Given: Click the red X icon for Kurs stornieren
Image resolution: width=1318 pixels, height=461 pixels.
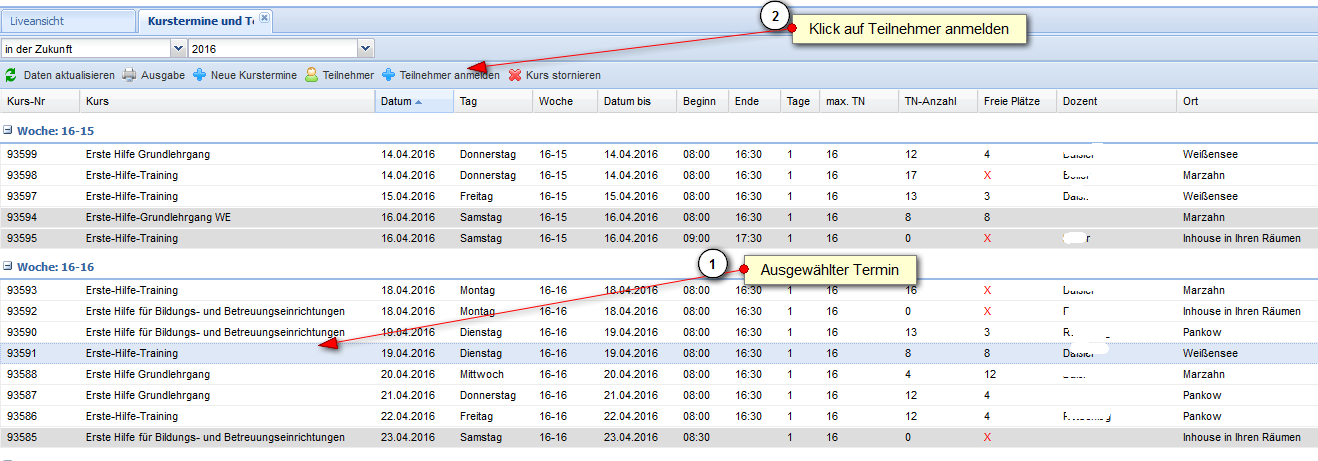Looking at the screenshot, I should tap(515, 75).
